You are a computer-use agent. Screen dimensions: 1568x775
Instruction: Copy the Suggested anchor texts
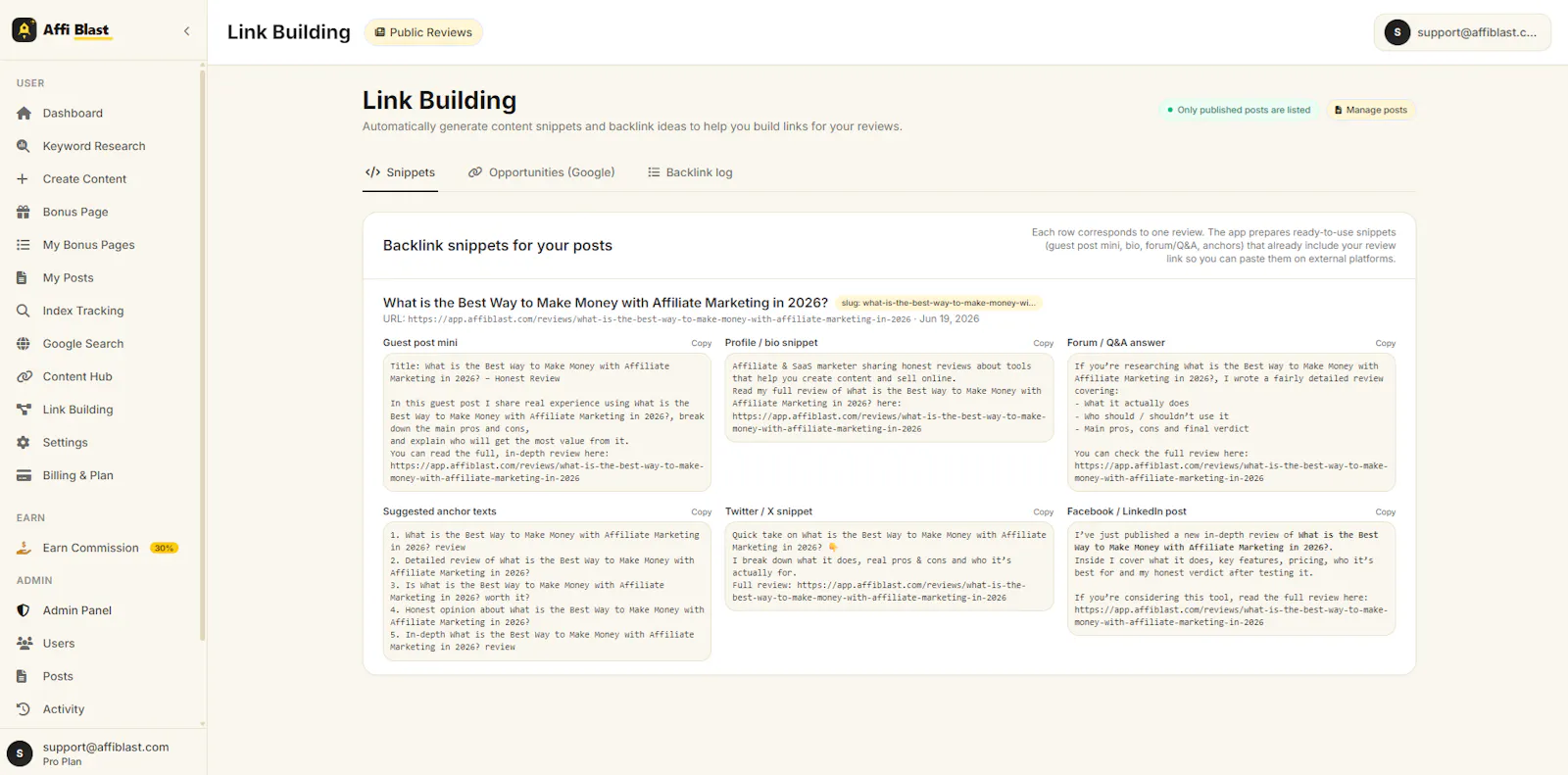point(702,512)
